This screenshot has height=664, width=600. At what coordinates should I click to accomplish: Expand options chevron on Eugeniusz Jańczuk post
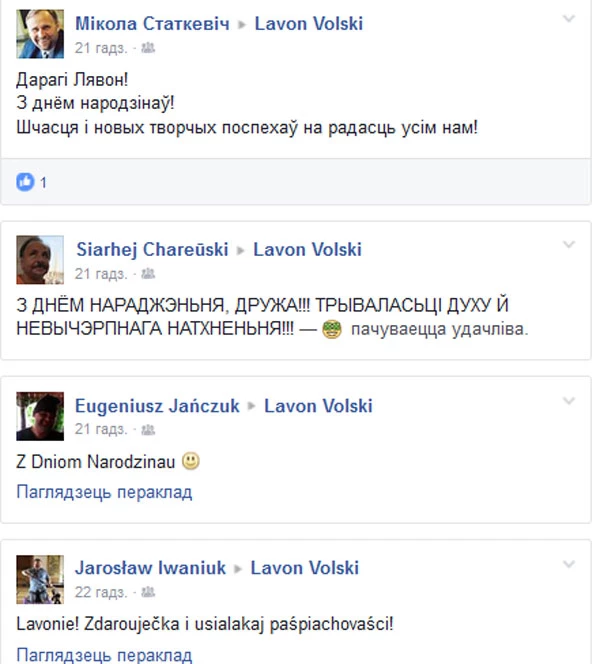coord(568,401)
